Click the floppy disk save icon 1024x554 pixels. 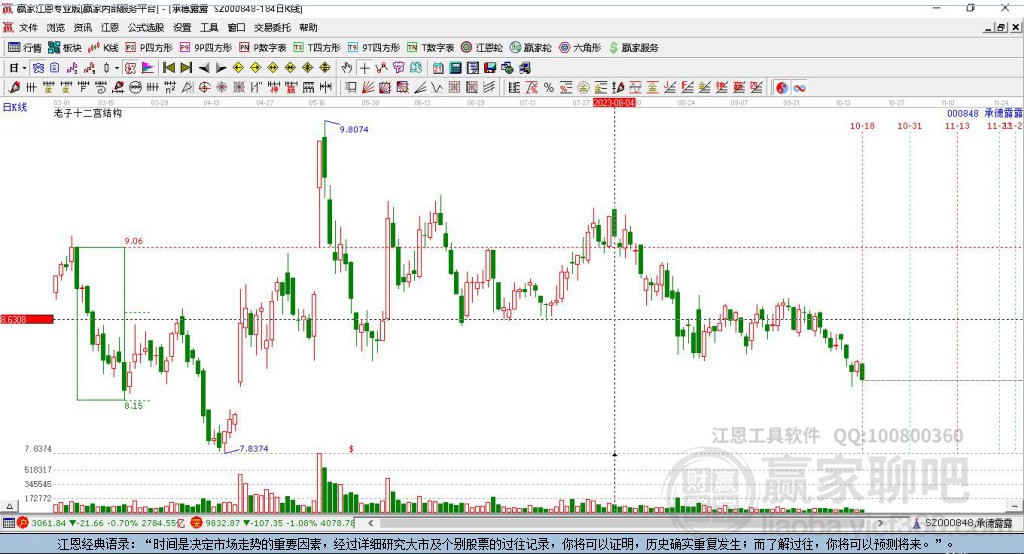(490, 68)
